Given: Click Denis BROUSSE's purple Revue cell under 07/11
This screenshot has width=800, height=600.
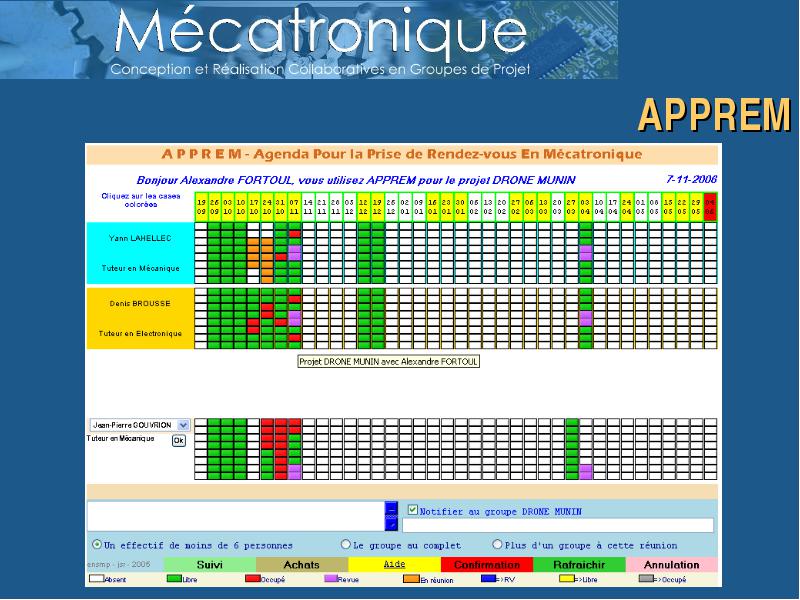Looking at the screenshot, I should point(295,318).
